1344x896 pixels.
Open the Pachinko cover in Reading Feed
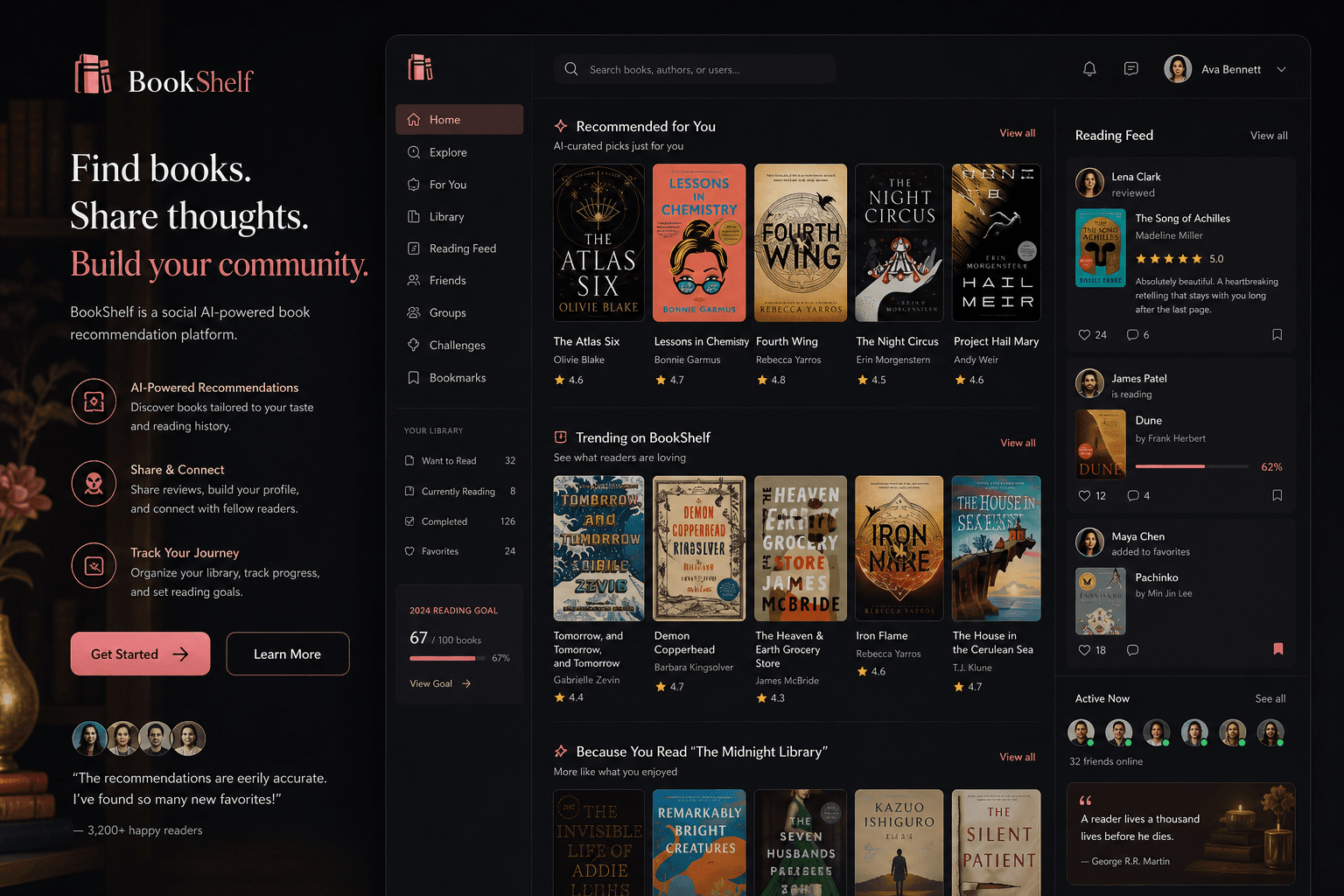[x=1101, y=601]
